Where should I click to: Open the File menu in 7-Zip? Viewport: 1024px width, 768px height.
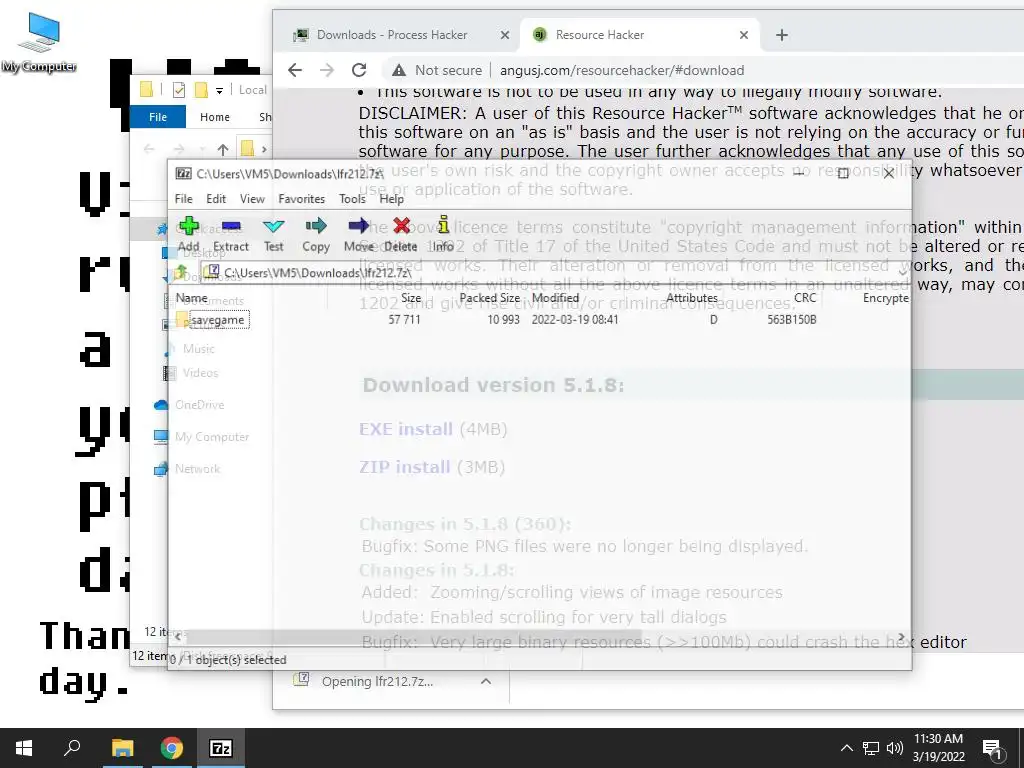tap(184, 199)
